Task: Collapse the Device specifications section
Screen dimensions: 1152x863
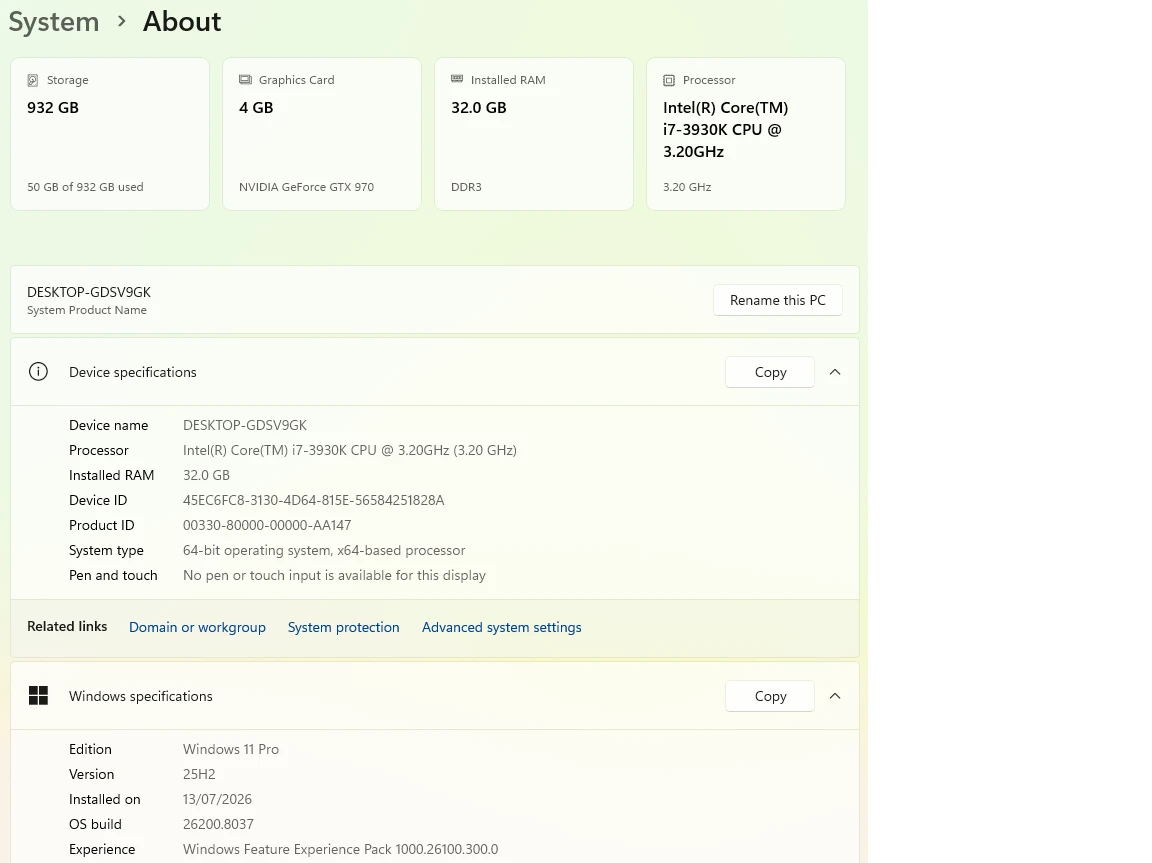Action: coord(835,372)
